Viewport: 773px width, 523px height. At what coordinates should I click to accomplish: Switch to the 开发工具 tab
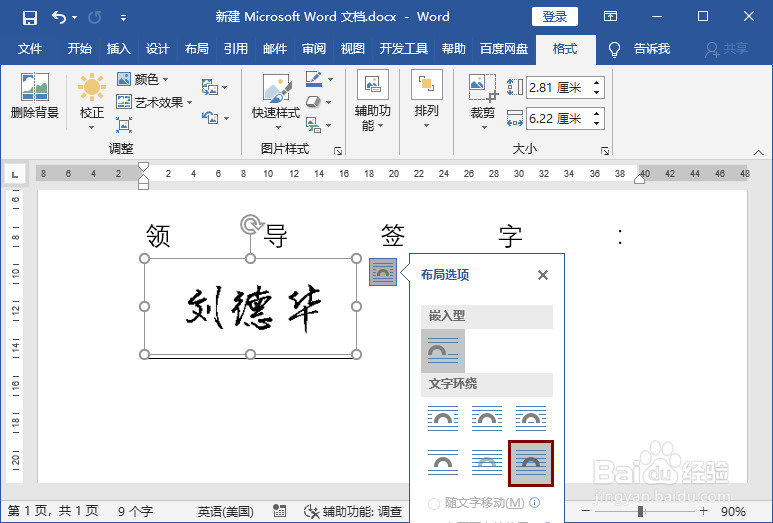(x=403, y=49)
